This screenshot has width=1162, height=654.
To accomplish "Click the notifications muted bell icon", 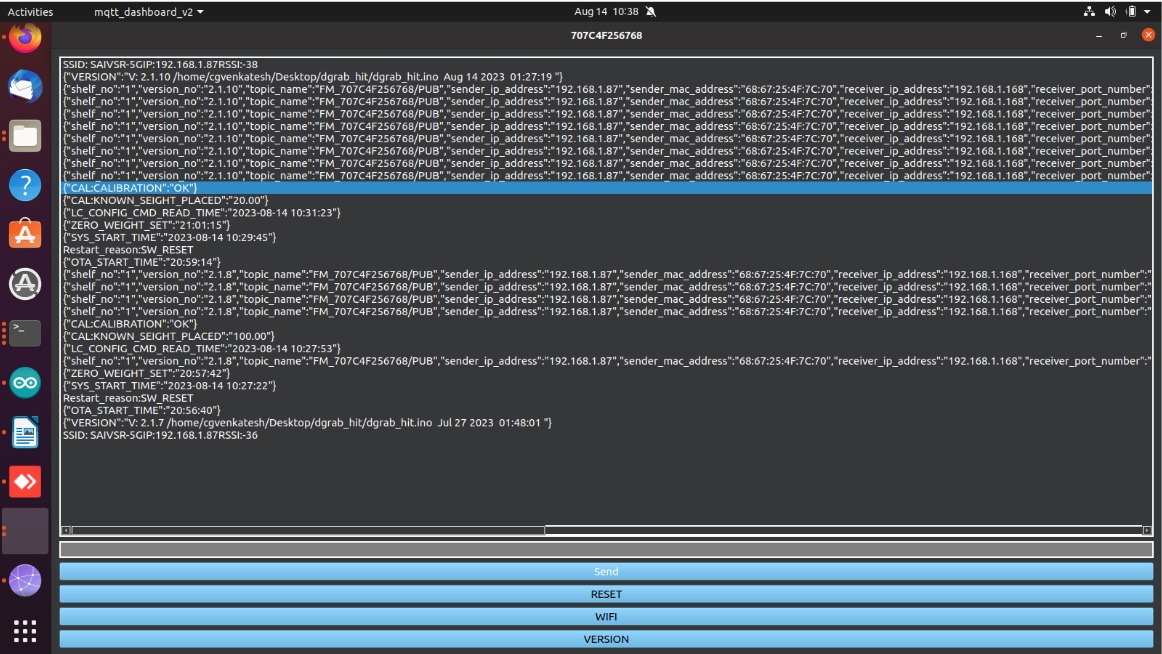I will click(x=651, y=12).
